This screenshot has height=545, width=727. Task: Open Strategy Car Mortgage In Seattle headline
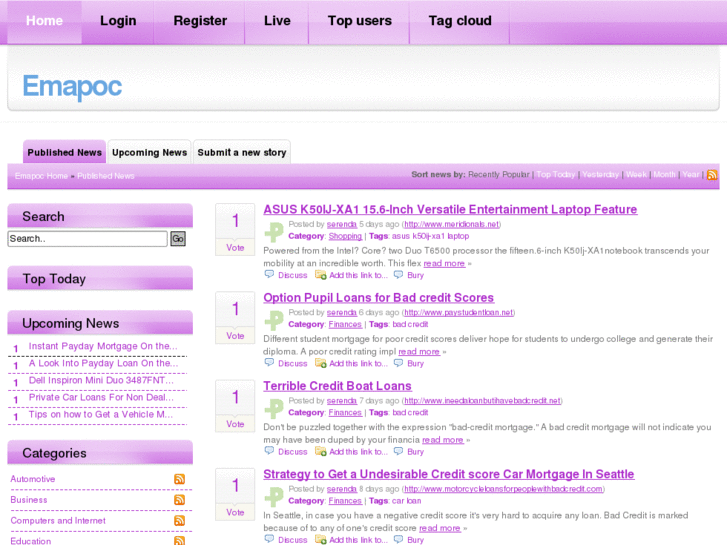[449, 474]
